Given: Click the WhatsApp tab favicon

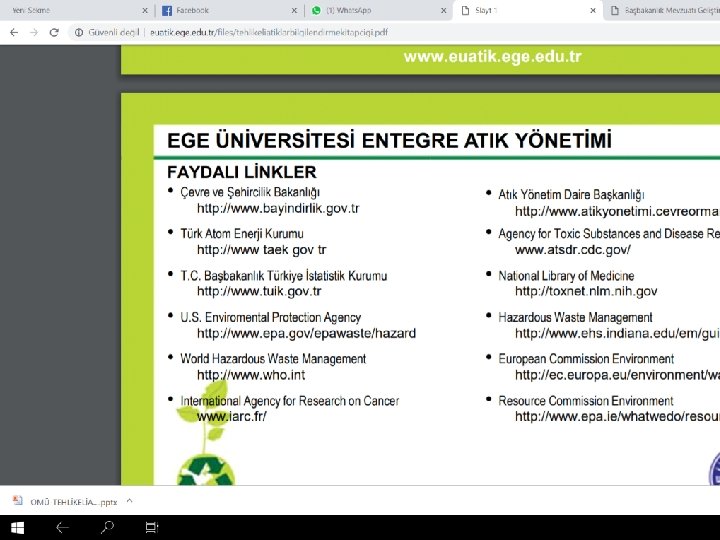Looking at the screenshot, I should click(316, 11).
